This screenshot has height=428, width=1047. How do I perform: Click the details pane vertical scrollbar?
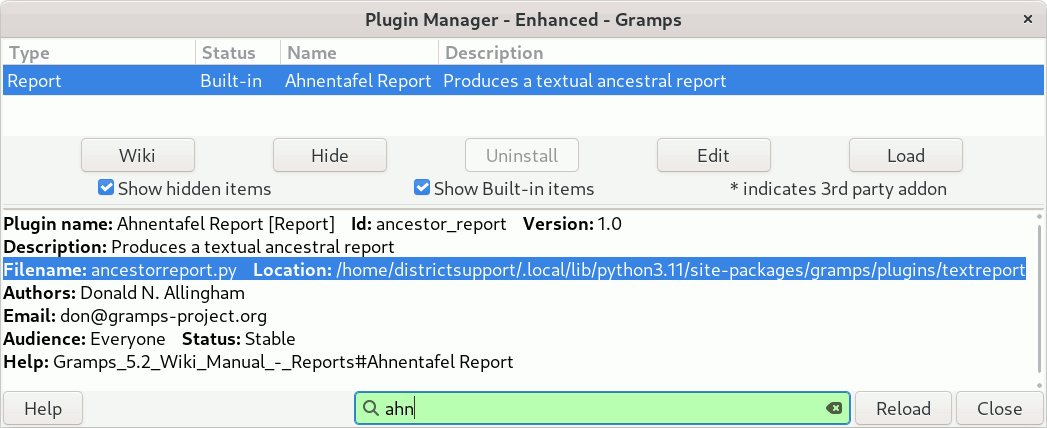click(x=1040, y=300)
